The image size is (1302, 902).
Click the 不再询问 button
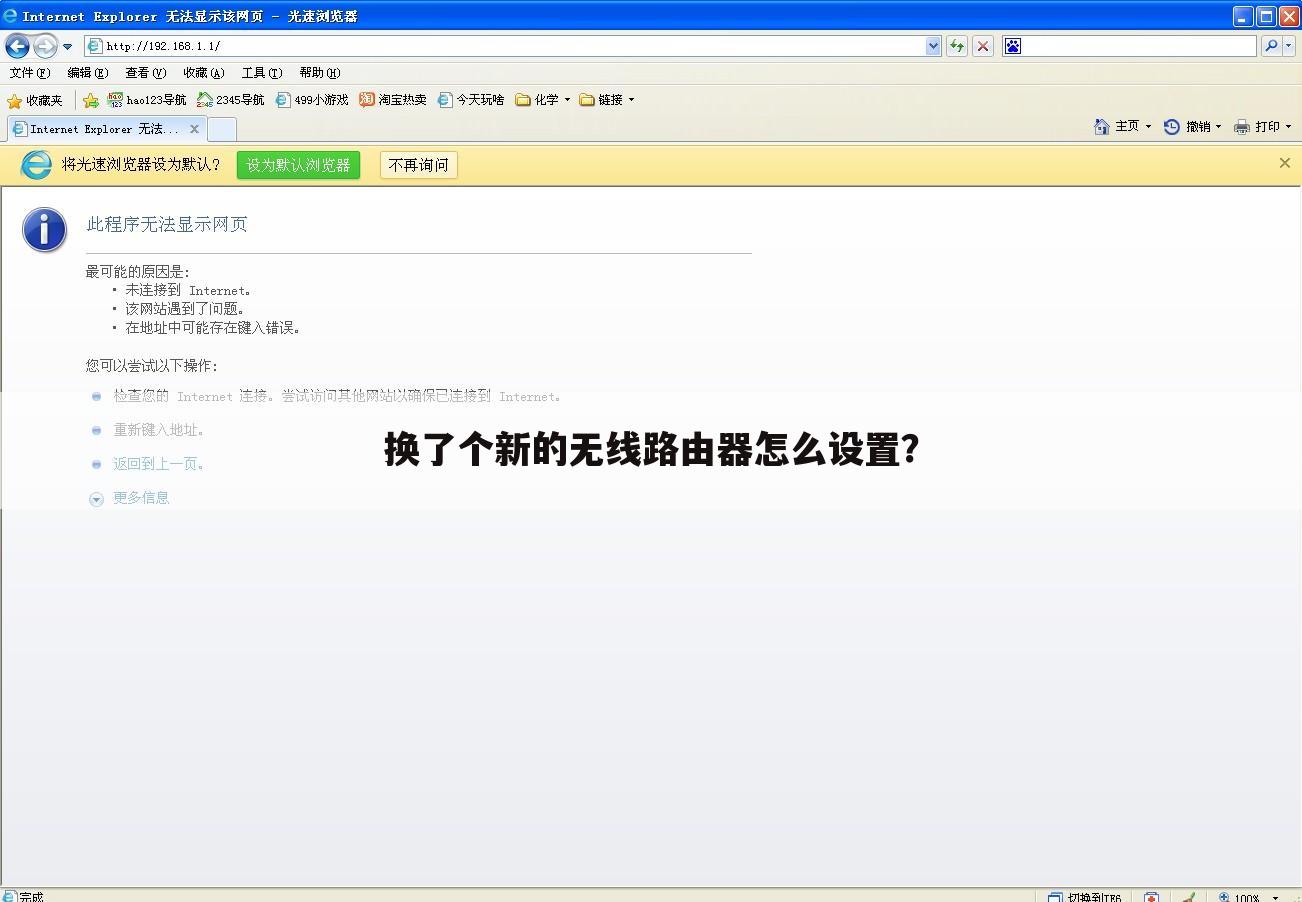[419, 165]
